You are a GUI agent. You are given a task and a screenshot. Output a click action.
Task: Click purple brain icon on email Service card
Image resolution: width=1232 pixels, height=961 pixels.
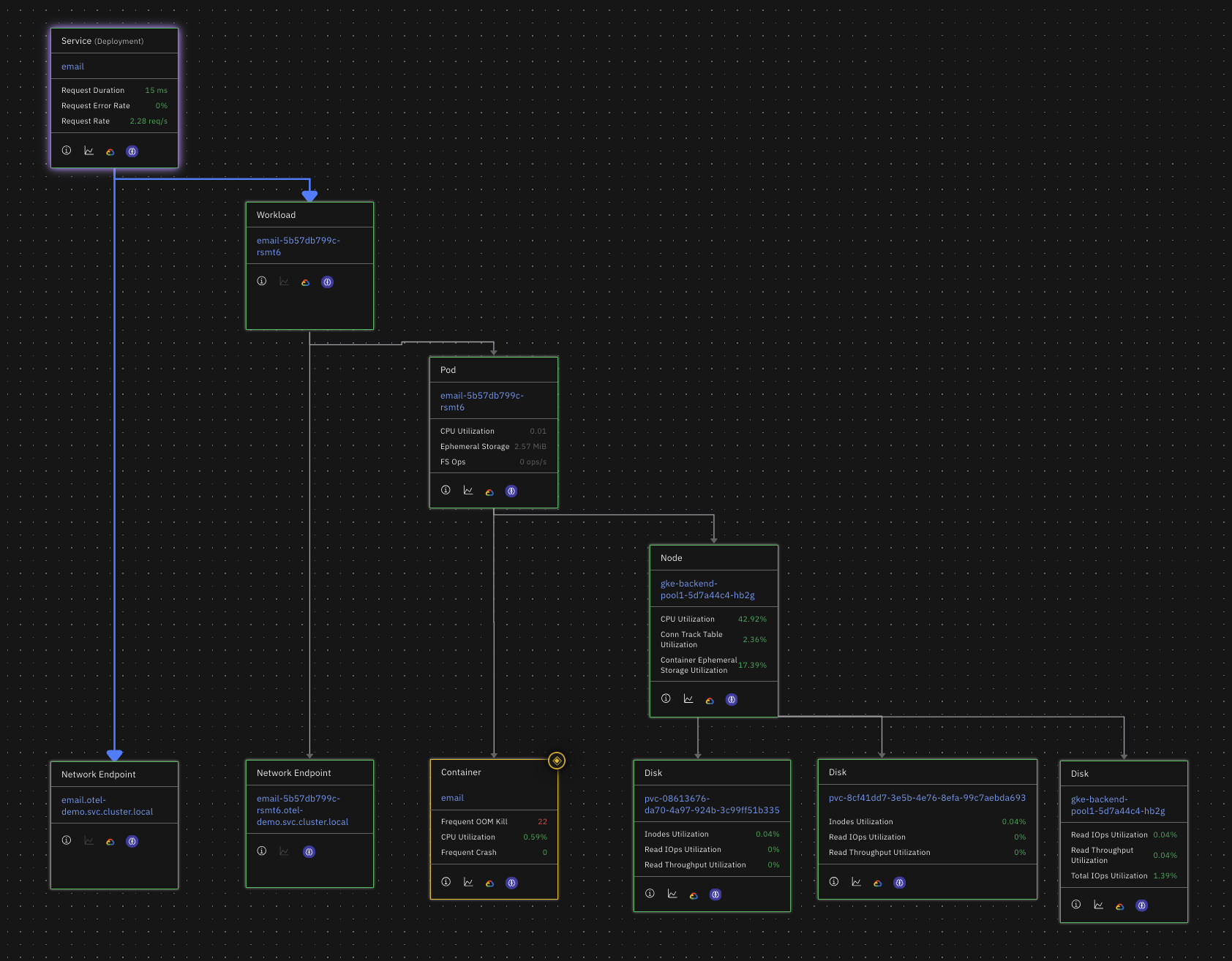tap(132, 151)
